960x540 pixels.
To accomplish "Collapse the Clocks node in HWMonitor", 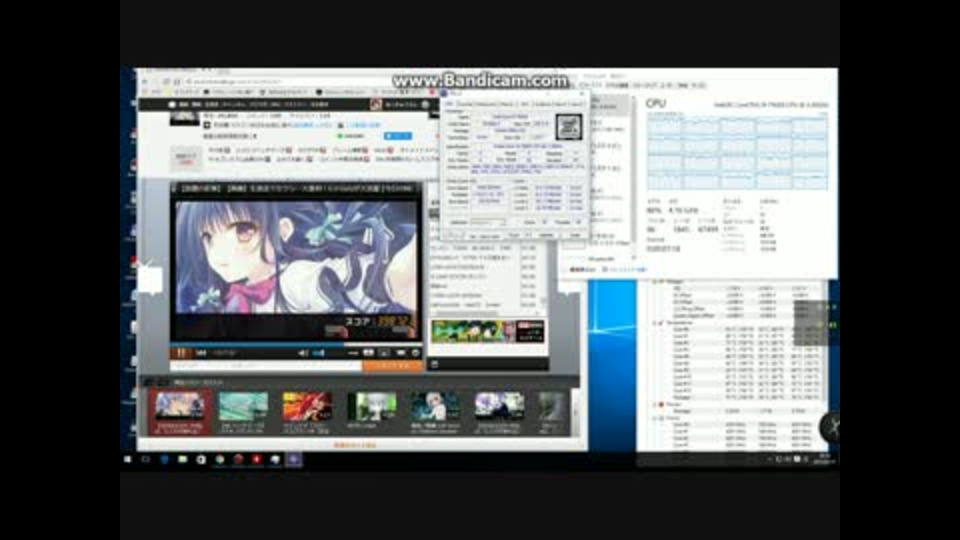I will coord(654,418).
